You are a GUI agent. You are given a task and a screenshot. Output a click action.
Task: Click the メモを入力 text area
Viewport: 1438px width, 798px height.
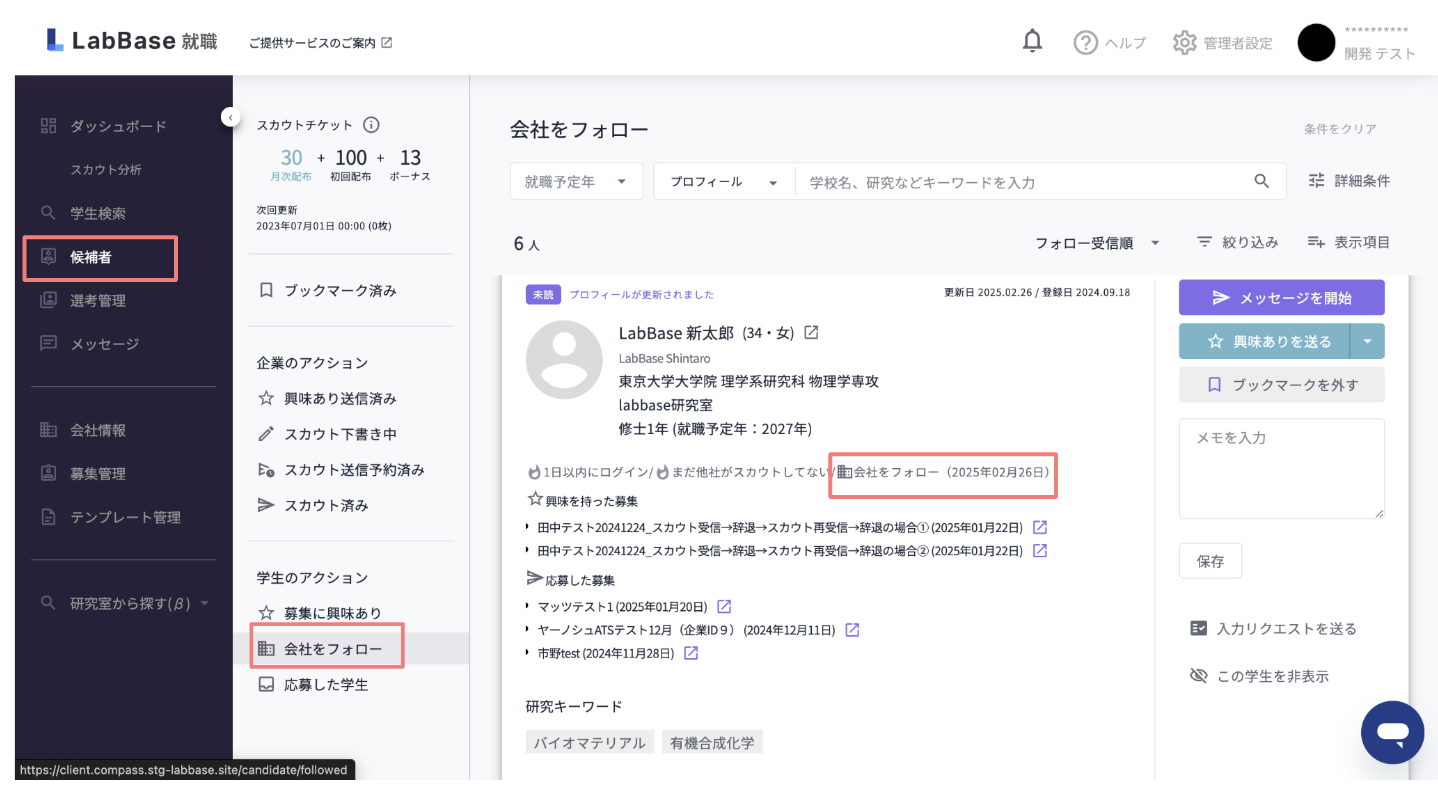coord(1281,468)
